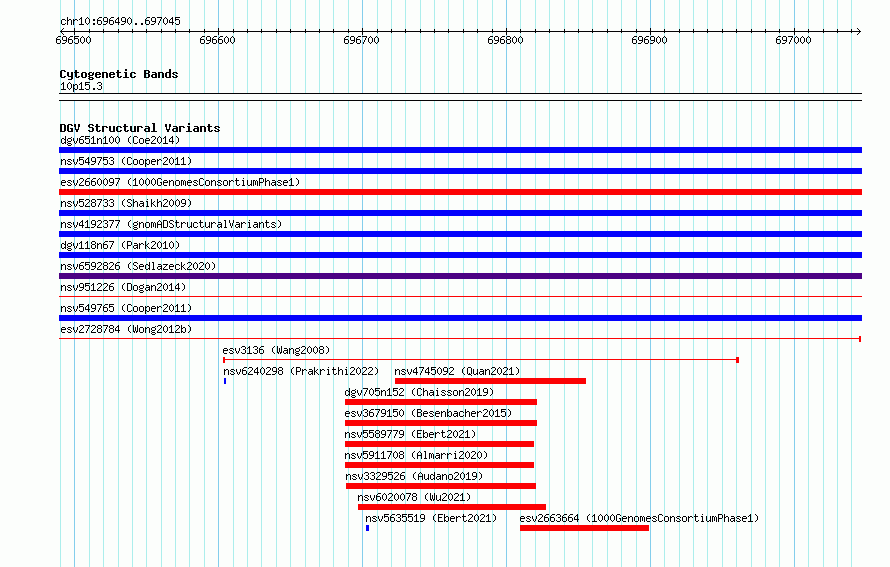Select the blue bar under dgv651n100
Image resolution: width=890 pixels, height=567 pixels.
tap(460, 150)
